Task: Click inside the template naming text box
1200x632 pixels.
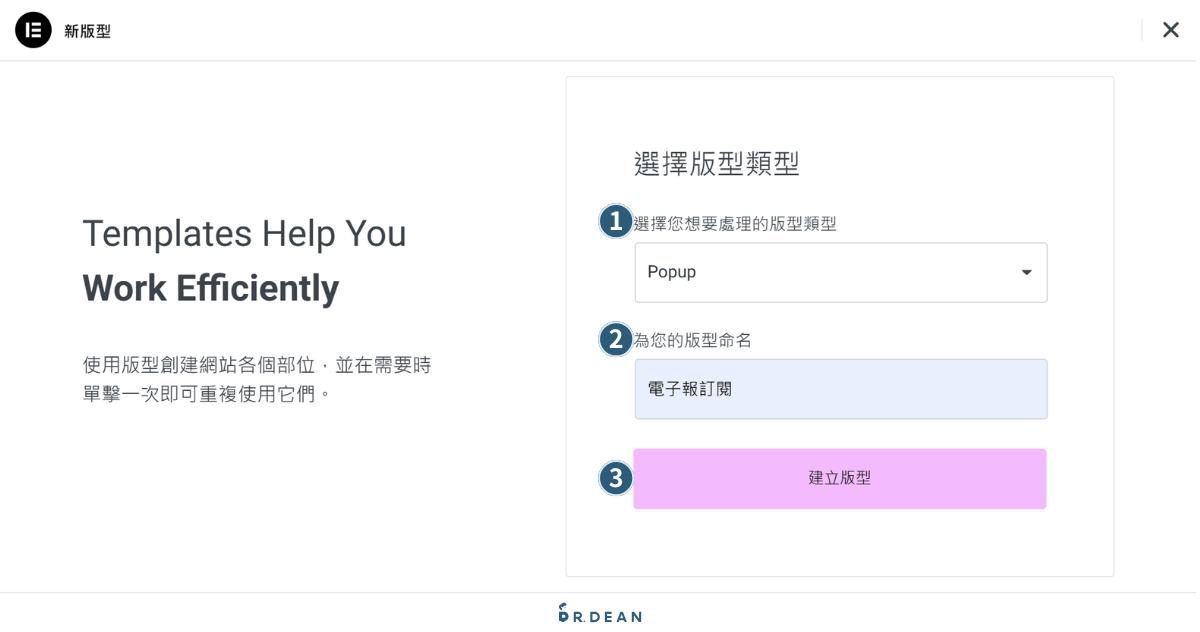Action: pyautogui.click(x=840, y=388)
